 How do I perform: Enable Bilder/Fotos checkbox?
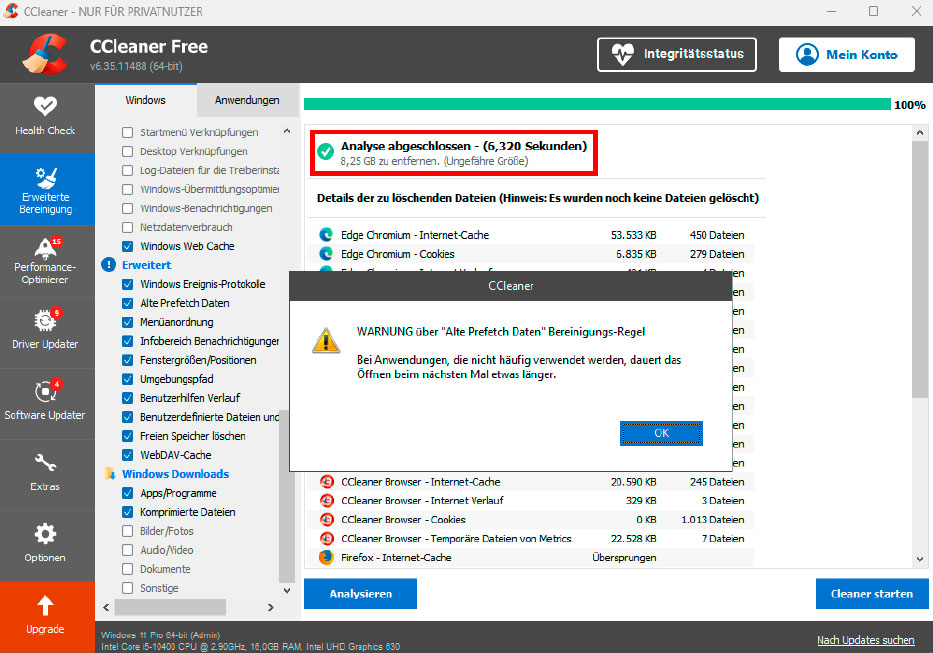point(127,531)
